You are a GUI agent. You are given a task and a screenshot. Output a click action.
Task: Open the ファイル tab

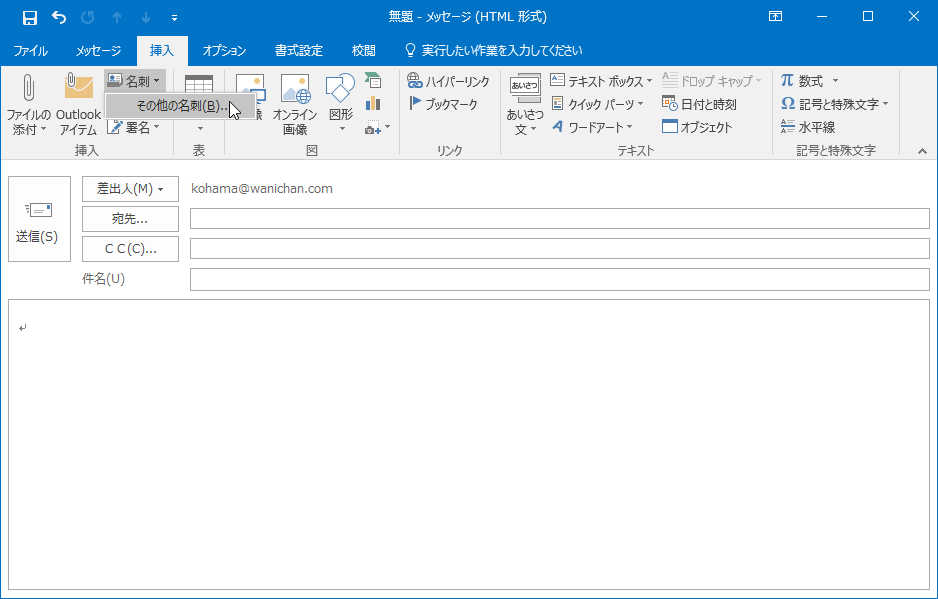coord(31,51)
